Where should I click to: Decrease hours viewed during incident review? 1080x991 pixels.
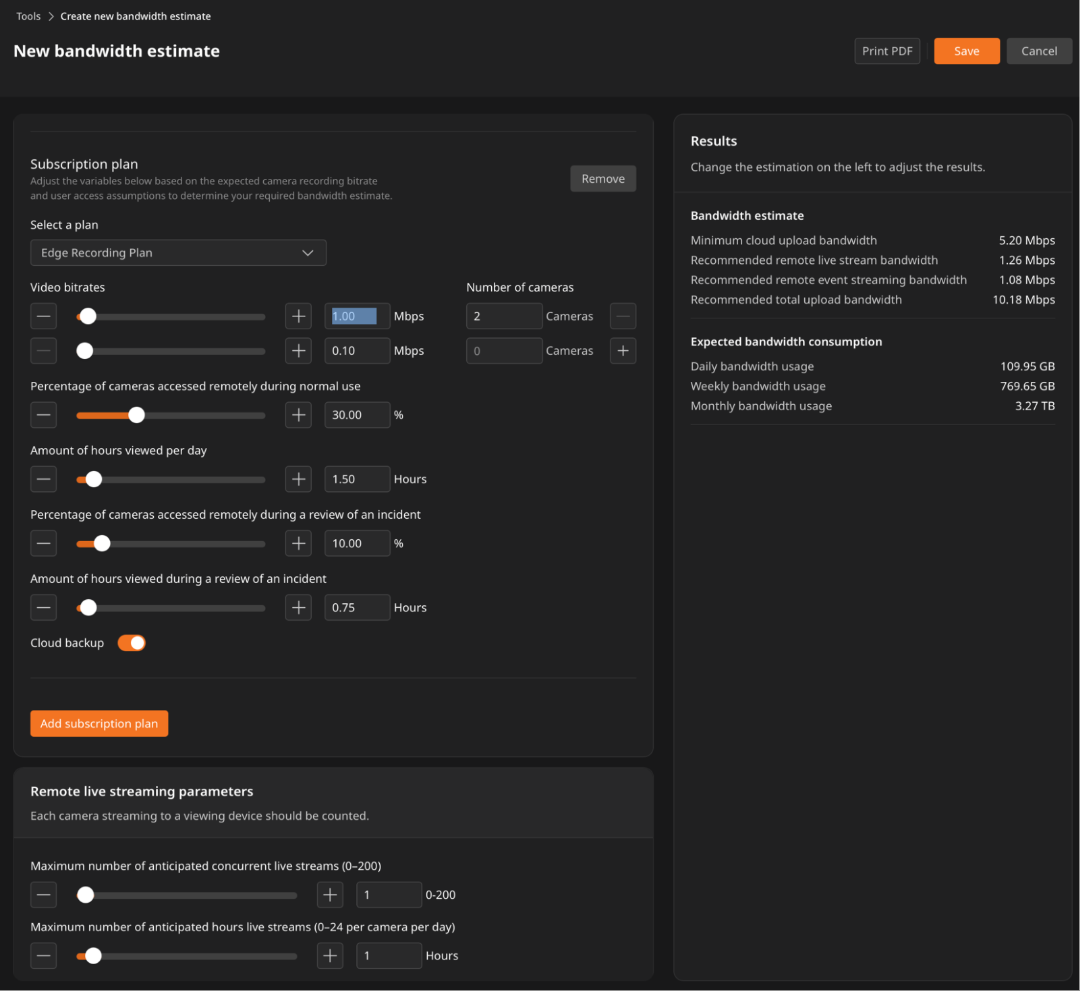tap(43, 607)
